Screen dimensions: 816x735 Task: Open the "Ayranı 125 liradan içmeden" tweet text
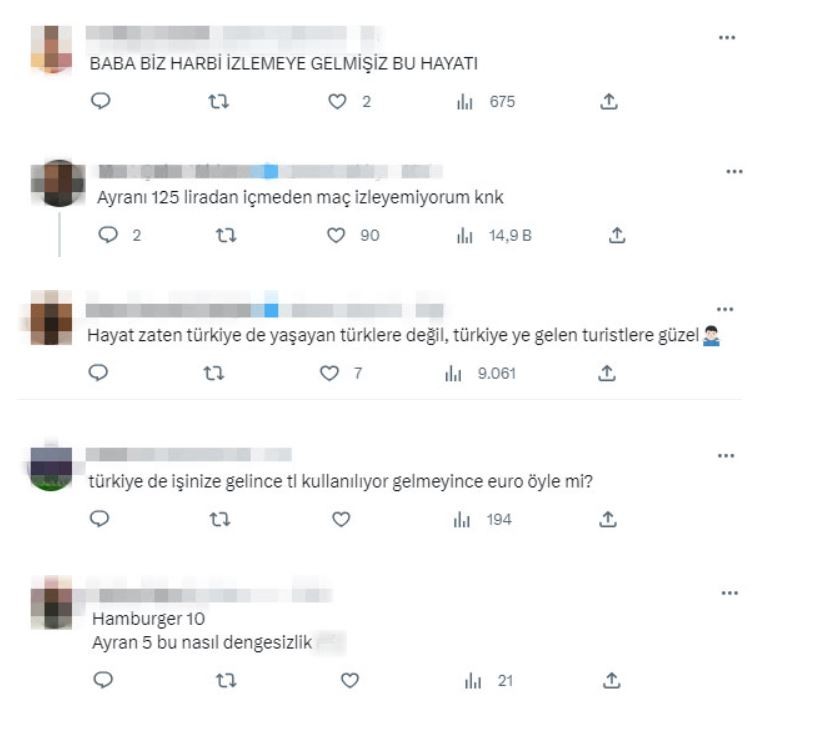point(300,197)
